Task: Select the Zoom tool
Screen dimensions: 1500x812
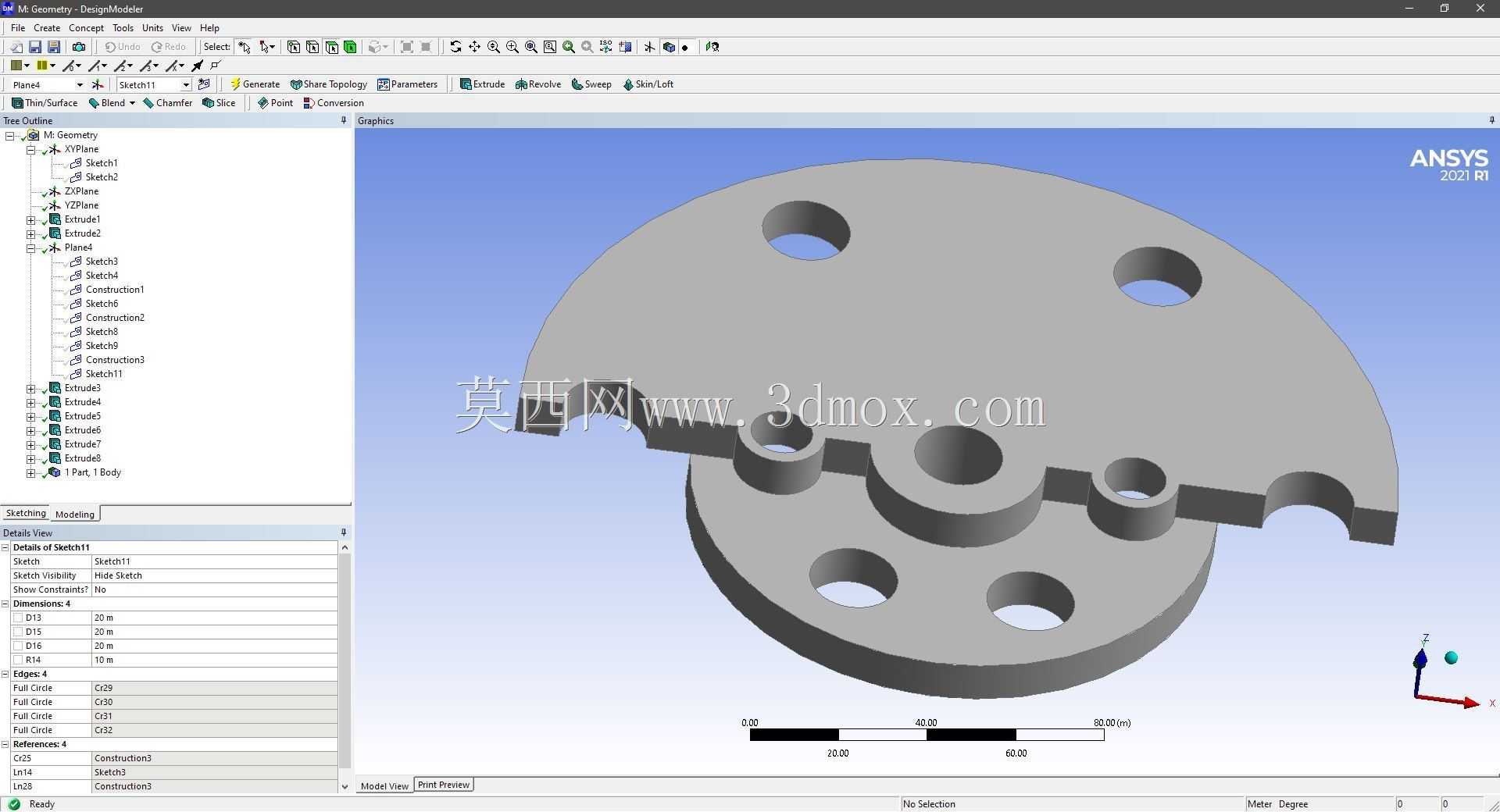Action: [x=494, y=47]
